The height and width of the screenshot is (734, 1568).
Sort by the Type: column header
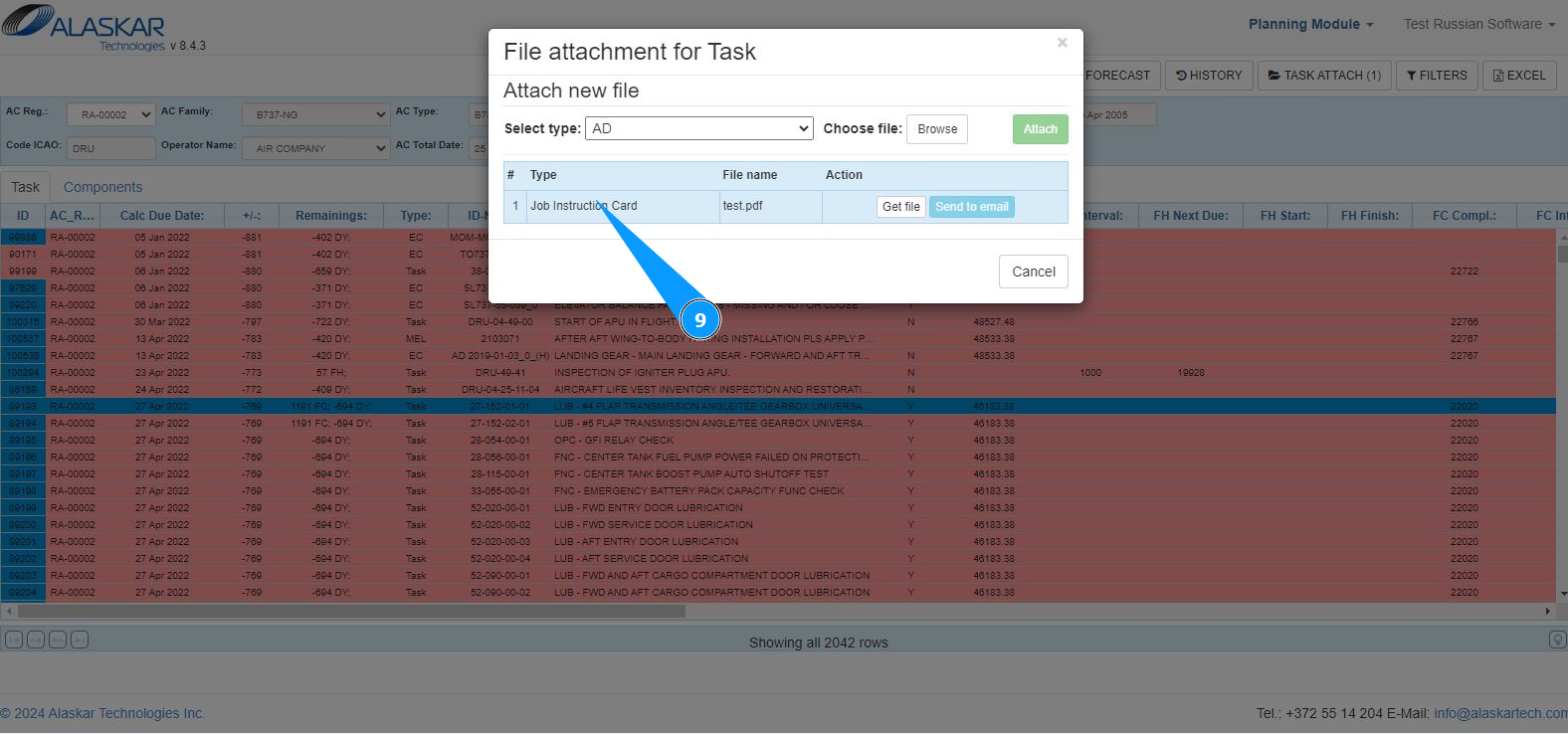[x=416, y=216]
